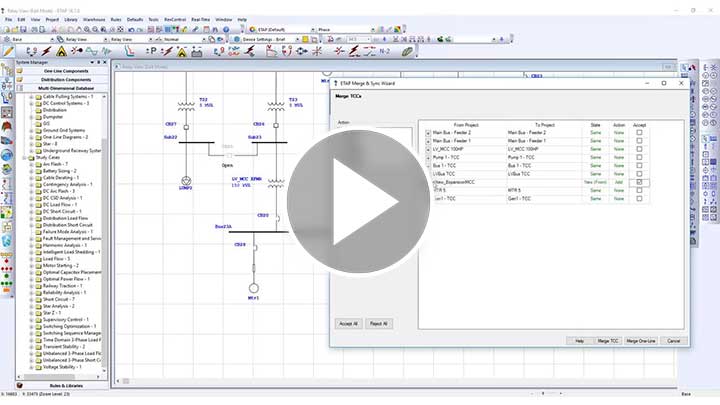
Task: Click Cancel in the Merge & Sync Wizard
Action: click(674, 341)
